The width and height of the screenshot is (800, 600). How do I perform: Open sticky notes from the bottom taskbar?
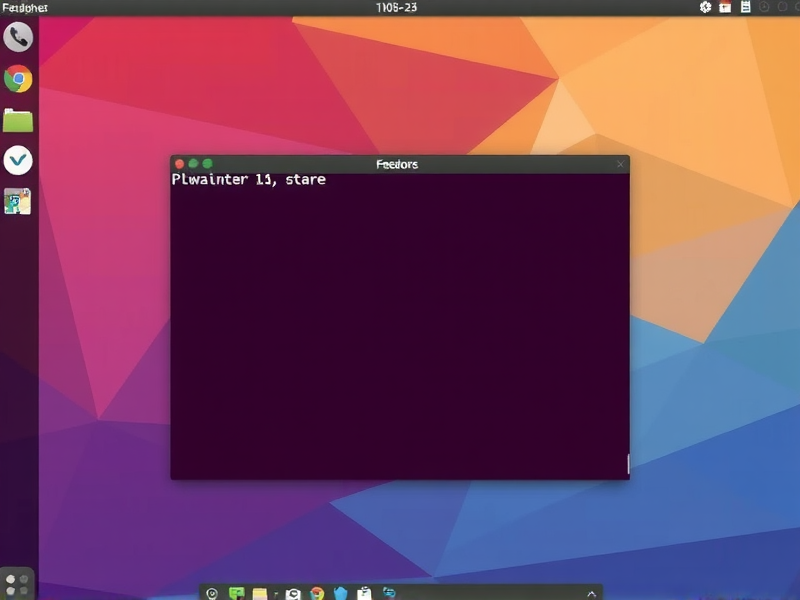point(261,592)
